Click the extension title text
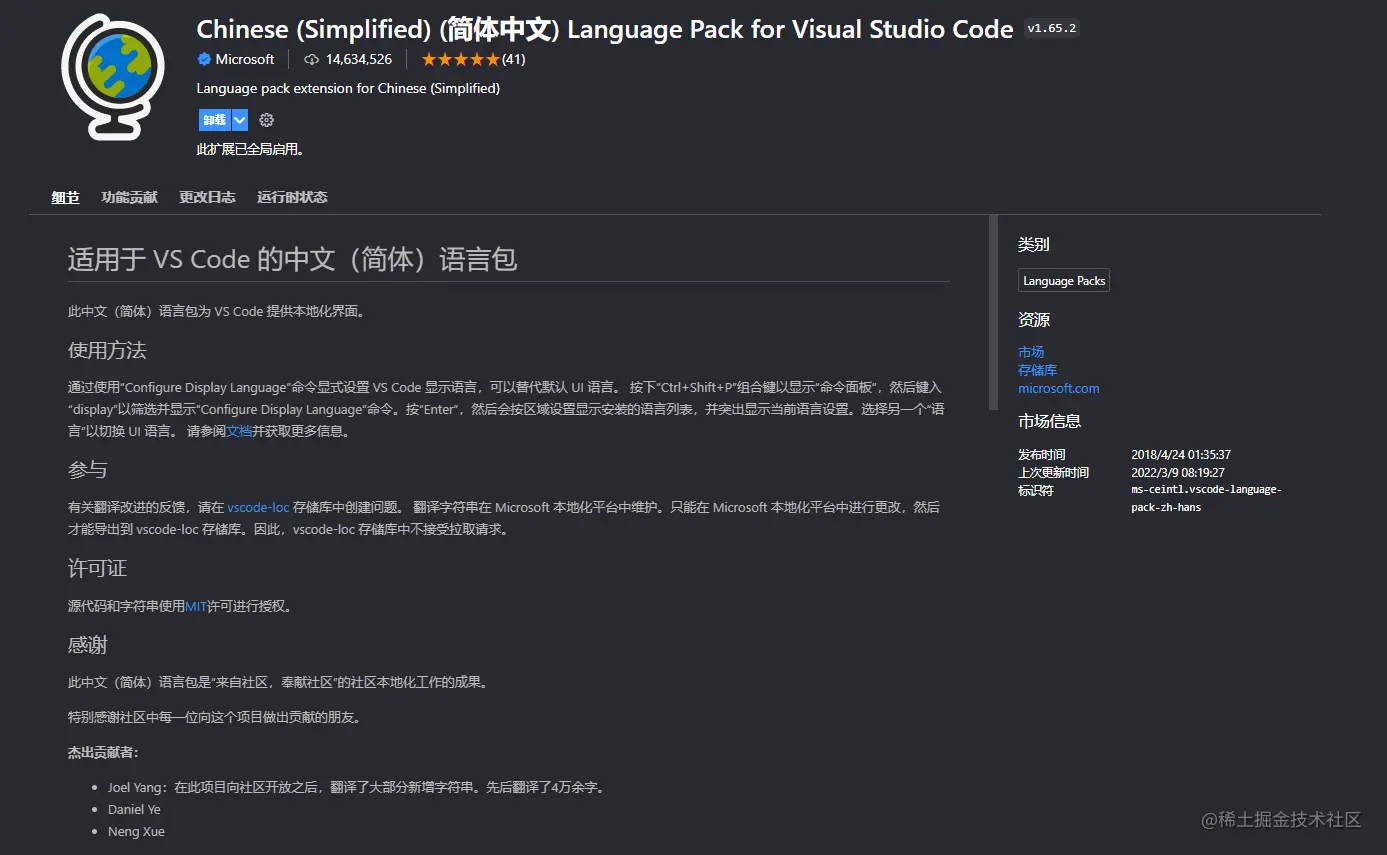 coord(605,29)
